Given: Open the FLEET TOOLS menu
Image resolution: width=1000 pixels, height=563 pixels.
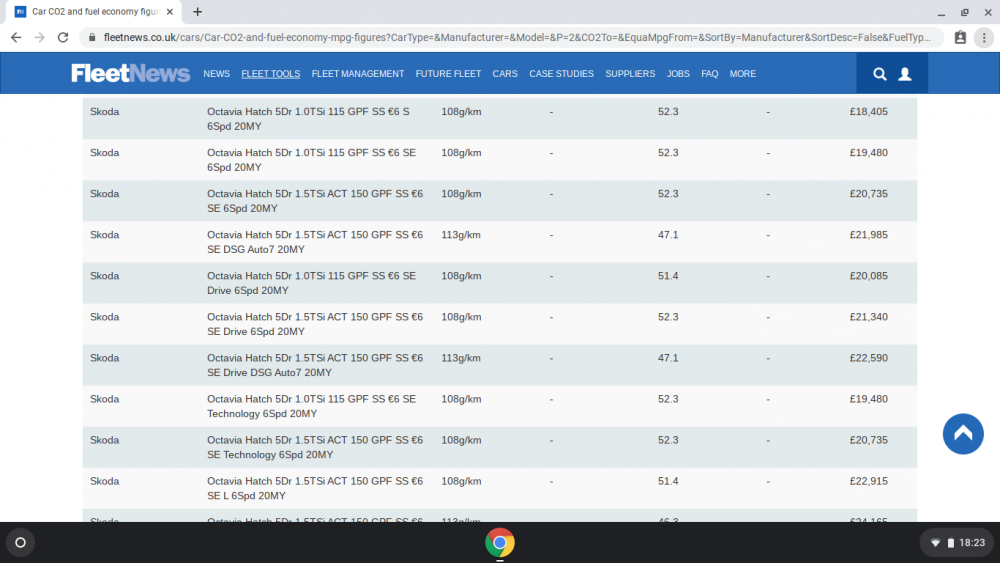Looking at the screenshot, I should coord(270,74).
